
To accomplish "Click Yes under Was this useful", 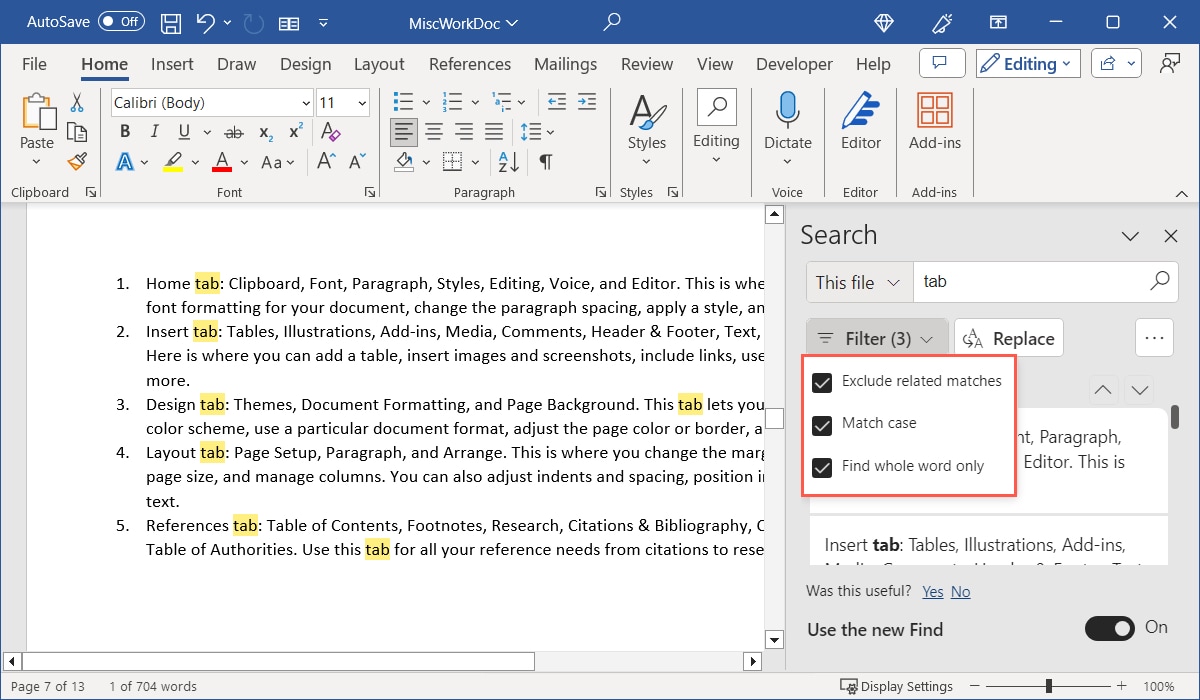I will [932, 591].
